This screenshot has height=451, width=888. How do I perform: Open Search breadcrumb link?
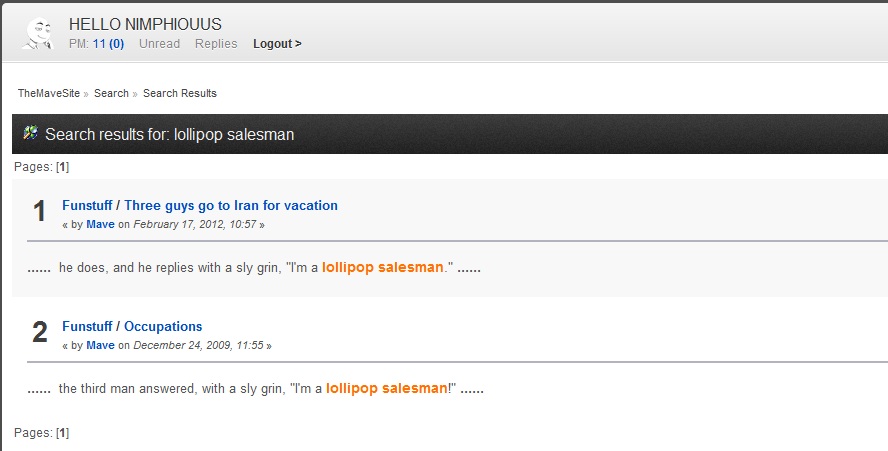(111, 93)
